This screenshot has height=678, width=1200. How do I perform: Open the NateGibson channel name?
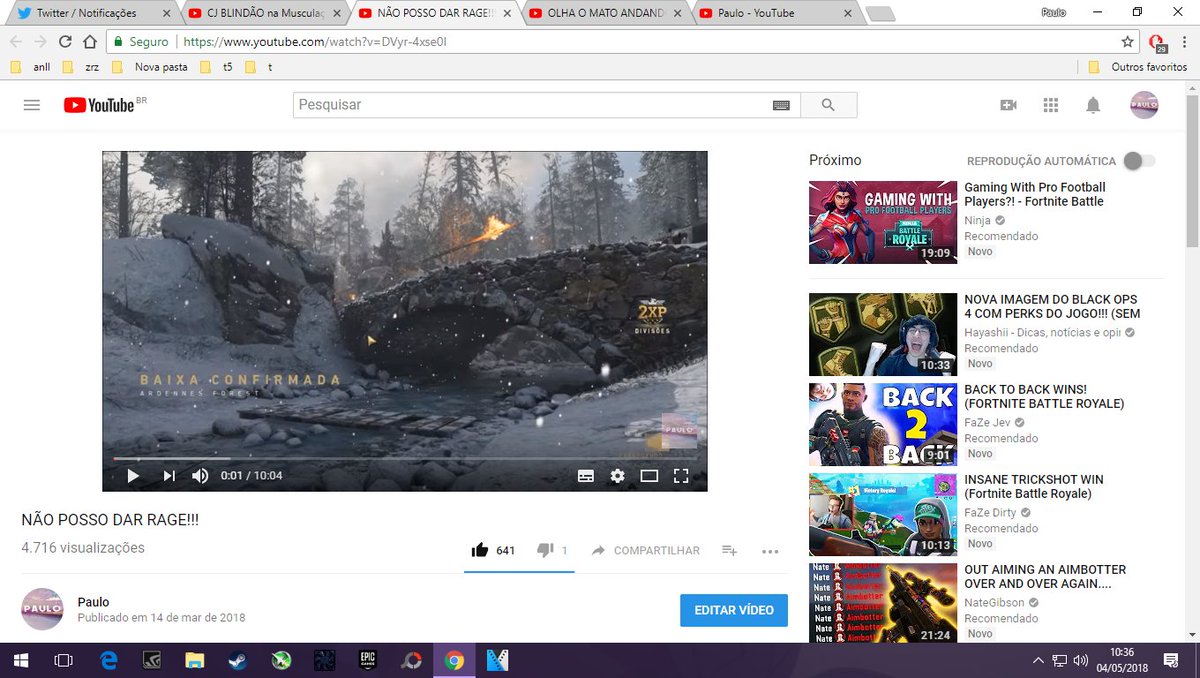click(996, 603)
